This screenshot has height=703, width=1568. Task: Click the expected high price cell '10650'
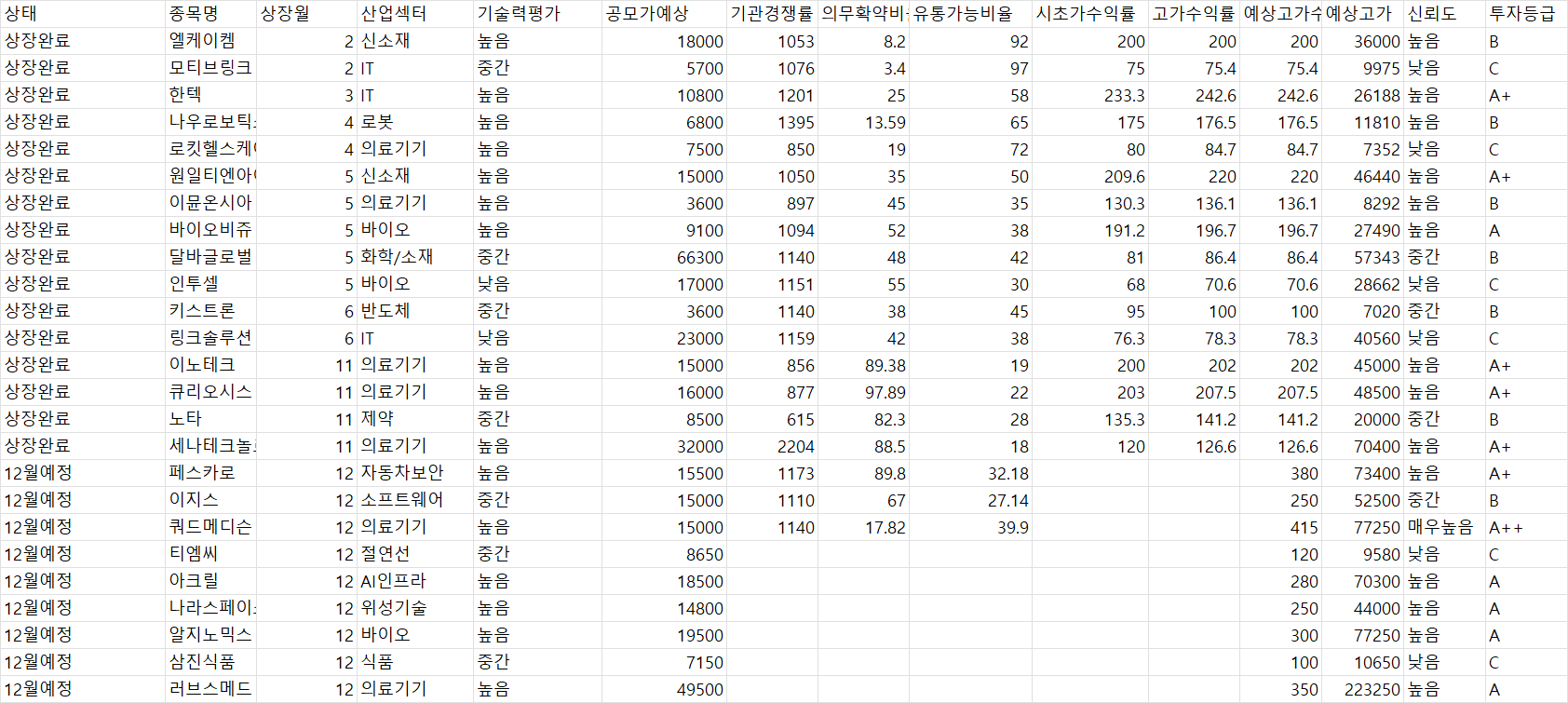1362,662
